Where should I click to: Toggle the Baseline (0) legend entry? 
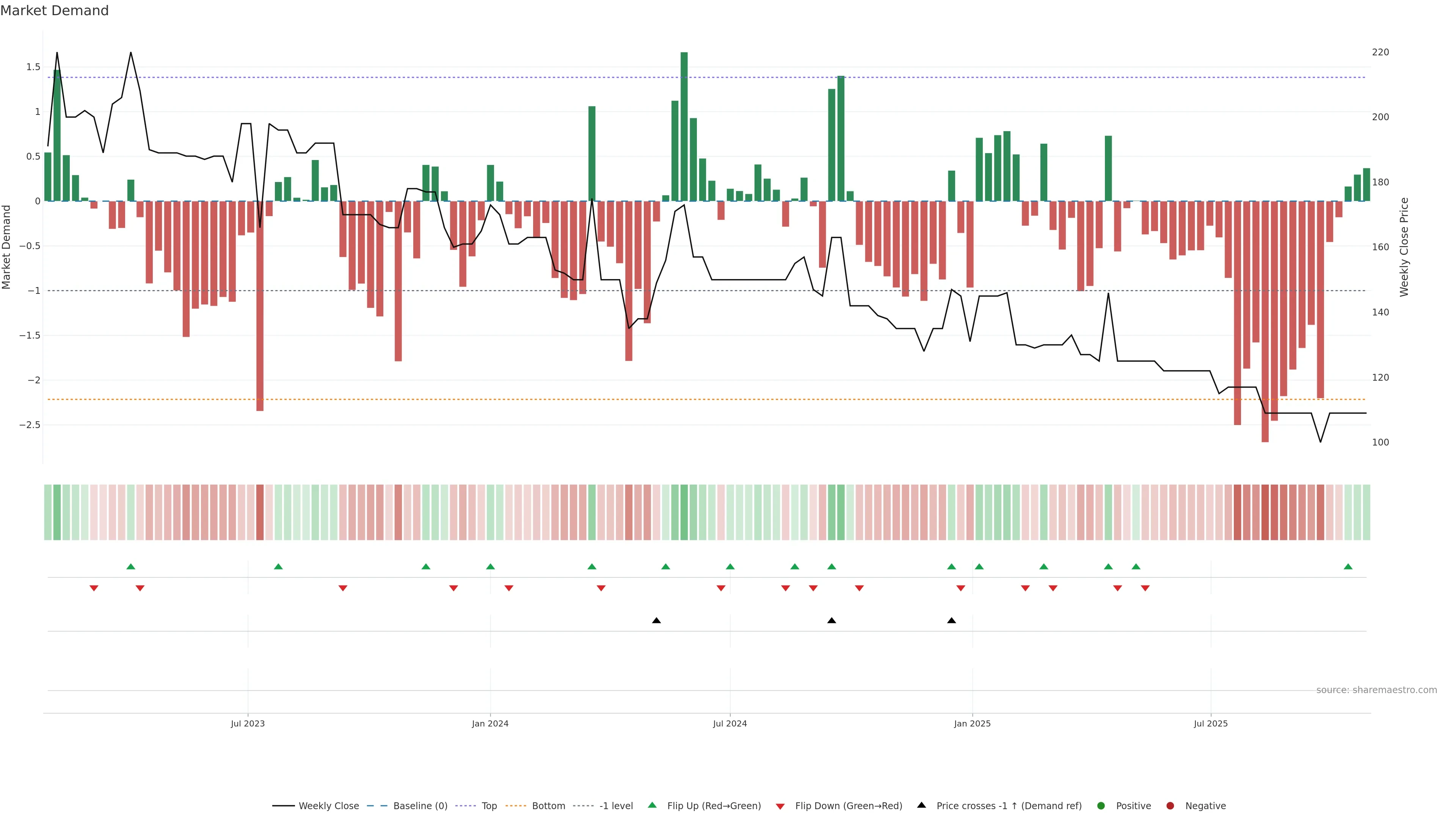click(420, 806)
